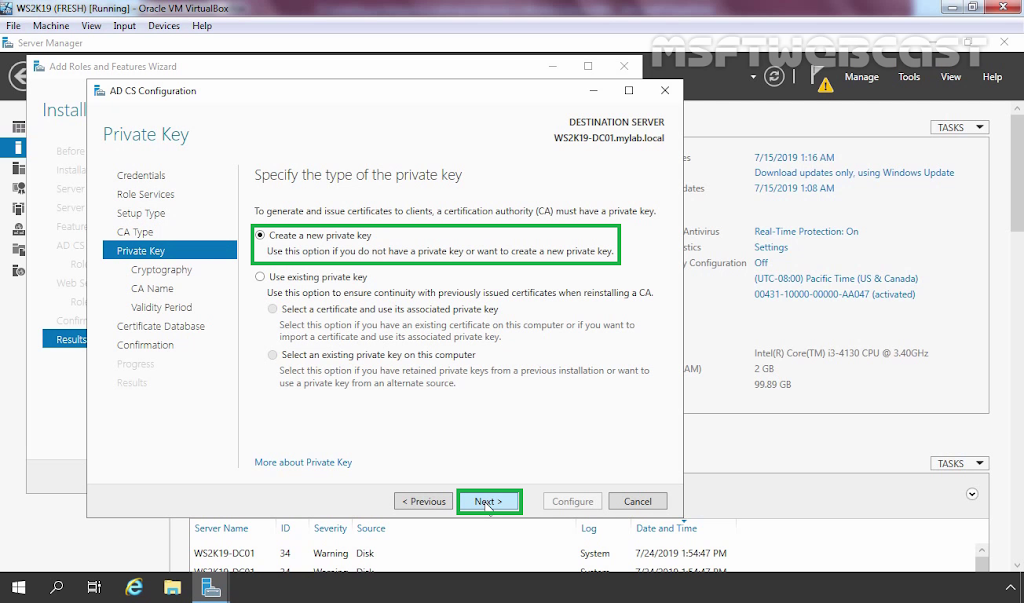Screen dimensions: 1024x603
Task: Click the Next button in AD CS Configuration
Action: pyautogui.click(x=489, y=502)
